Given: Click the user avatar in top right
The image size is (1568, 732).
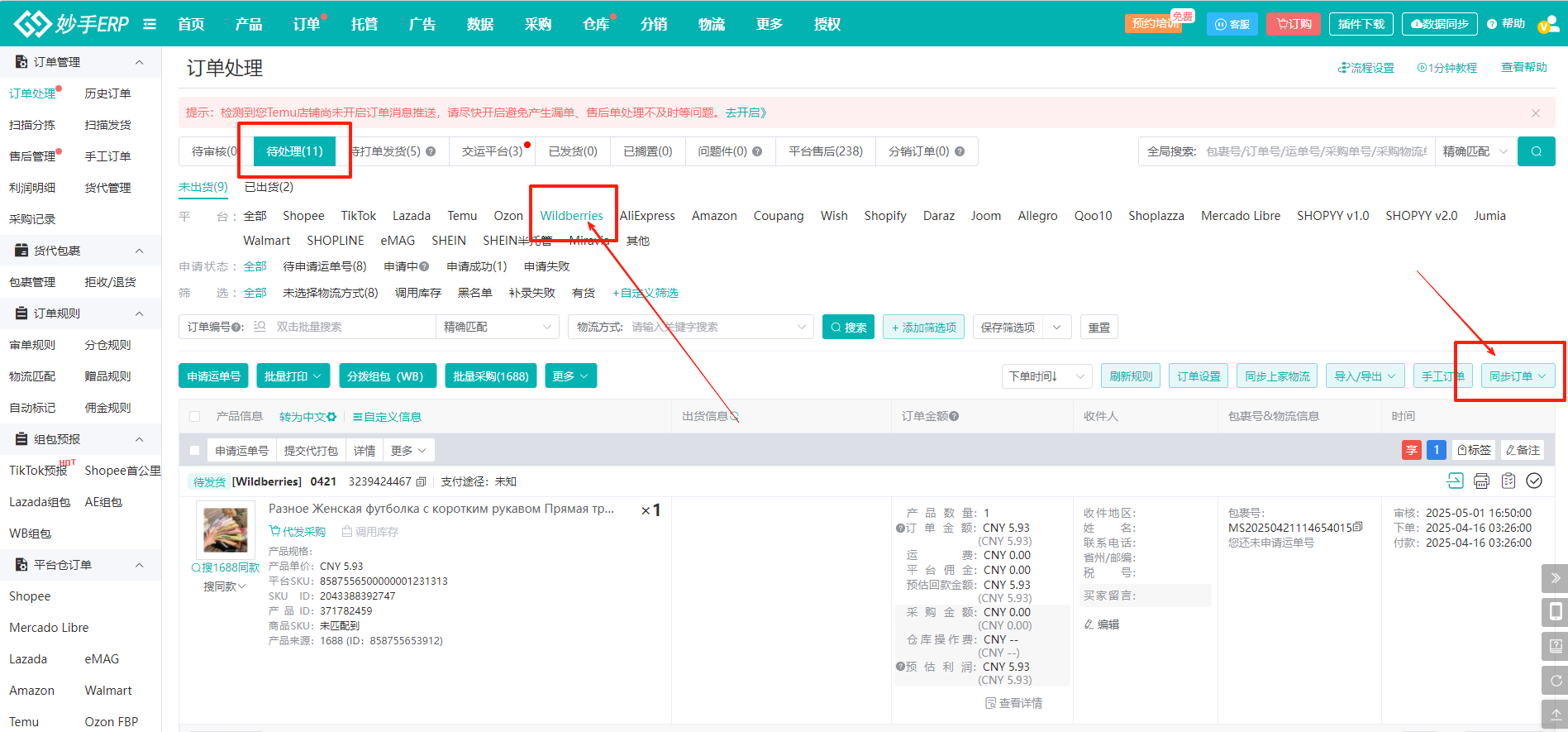Looking at the screenshot, I should pos(1548,24).
